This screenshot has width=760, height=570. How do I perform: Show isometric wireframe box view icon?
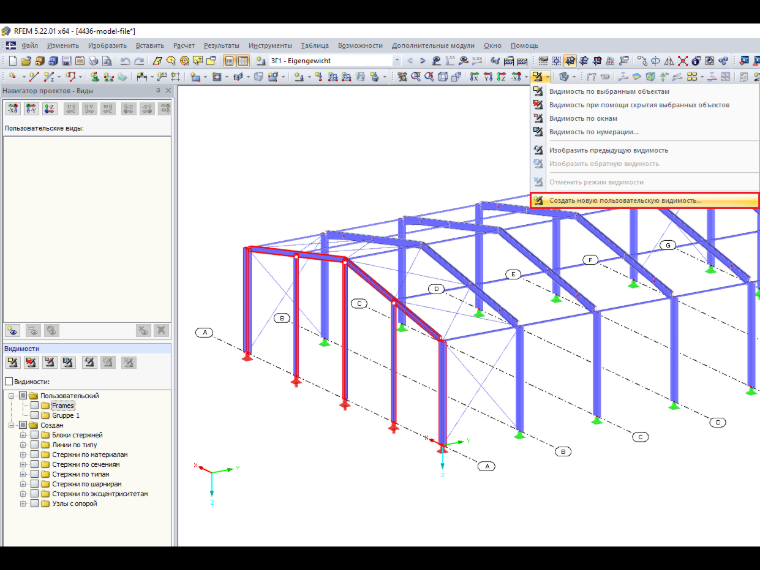[443, 77]
